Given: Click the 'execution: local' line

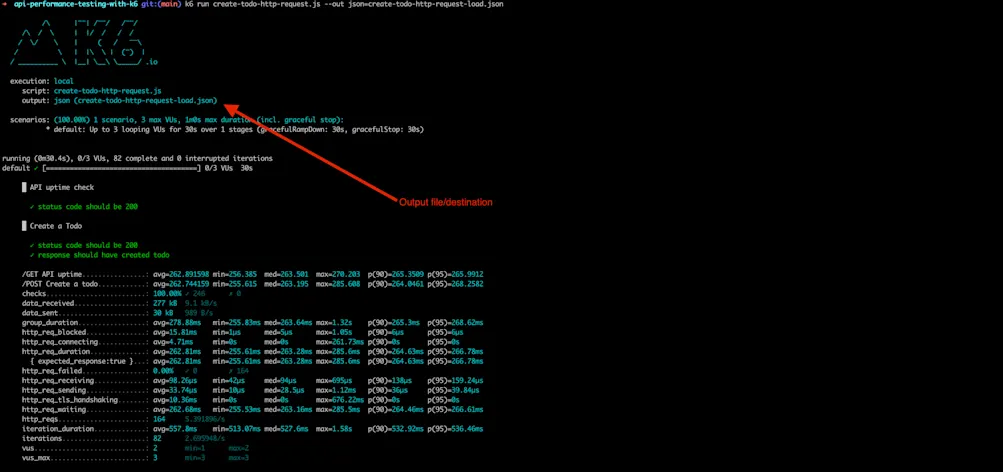Looking at the screenshot, I should 42,81.
